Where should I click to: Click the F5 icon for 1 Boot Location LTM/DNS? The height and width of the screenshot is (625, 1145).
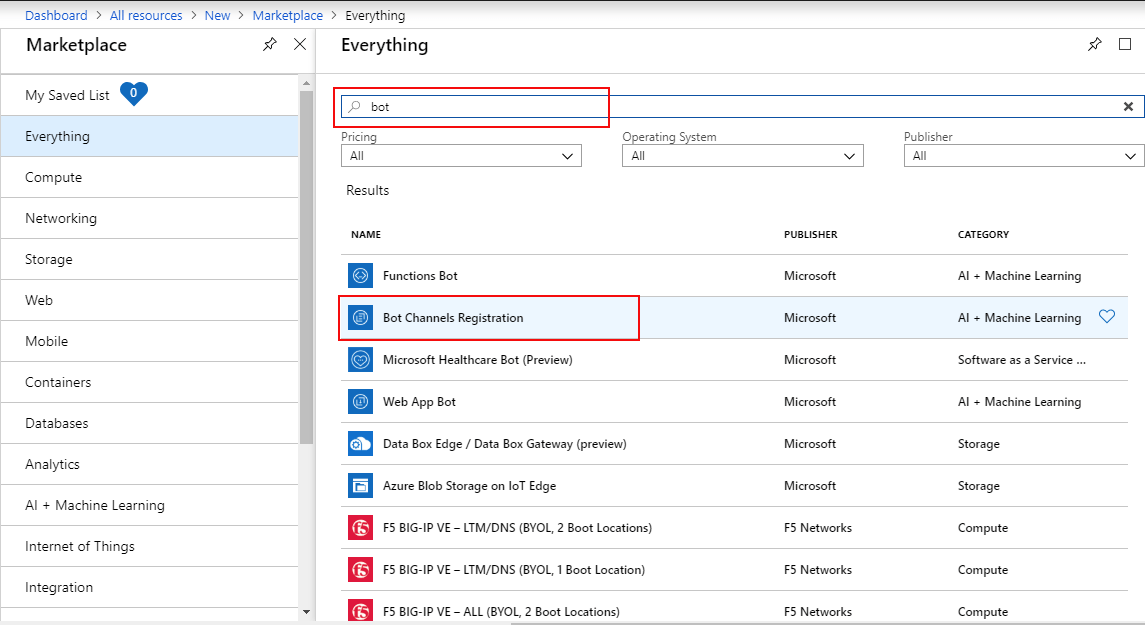click(361, 570)
